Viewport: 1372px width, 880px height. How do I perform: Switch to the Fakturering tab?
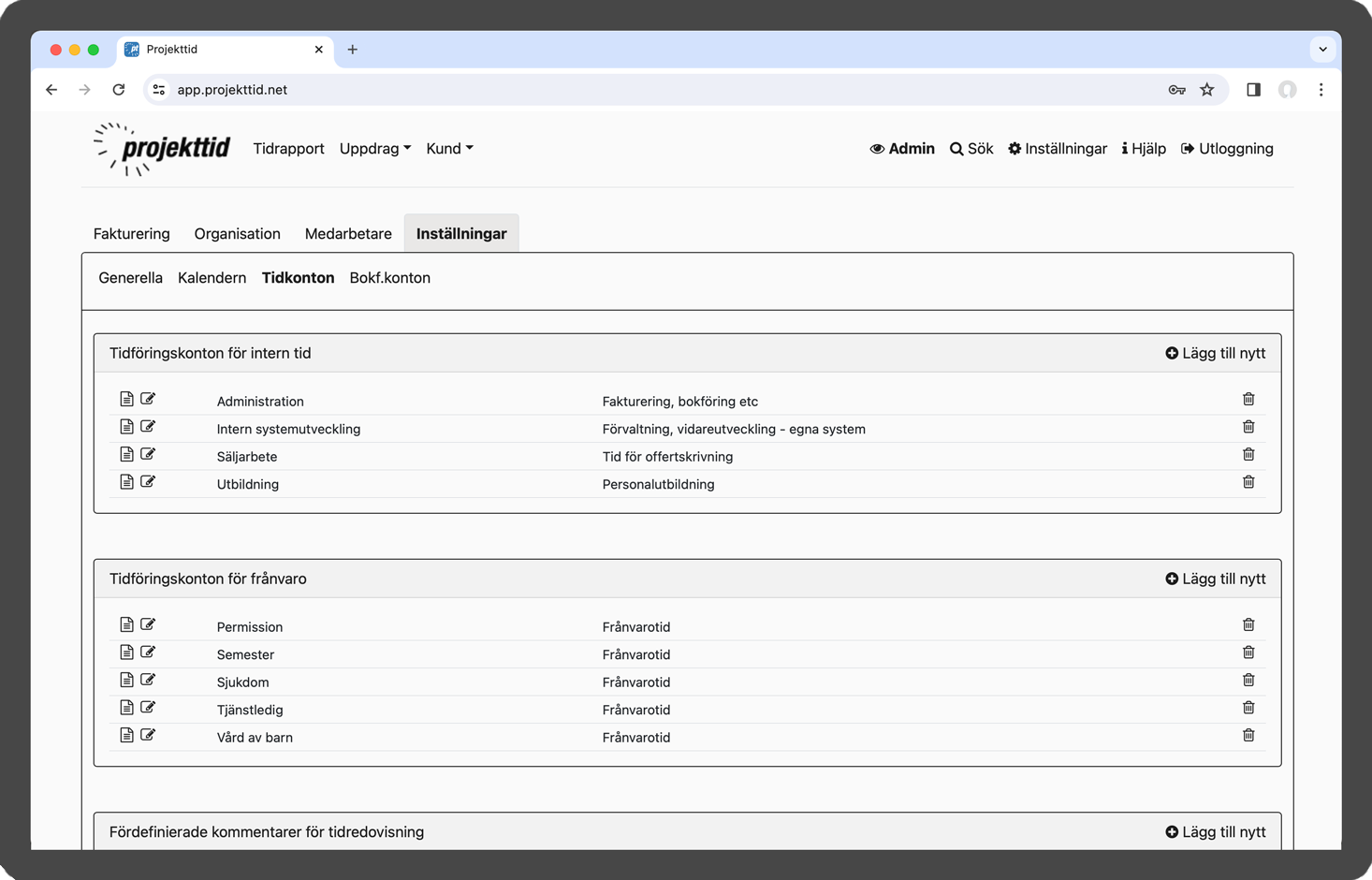point(132,234)
